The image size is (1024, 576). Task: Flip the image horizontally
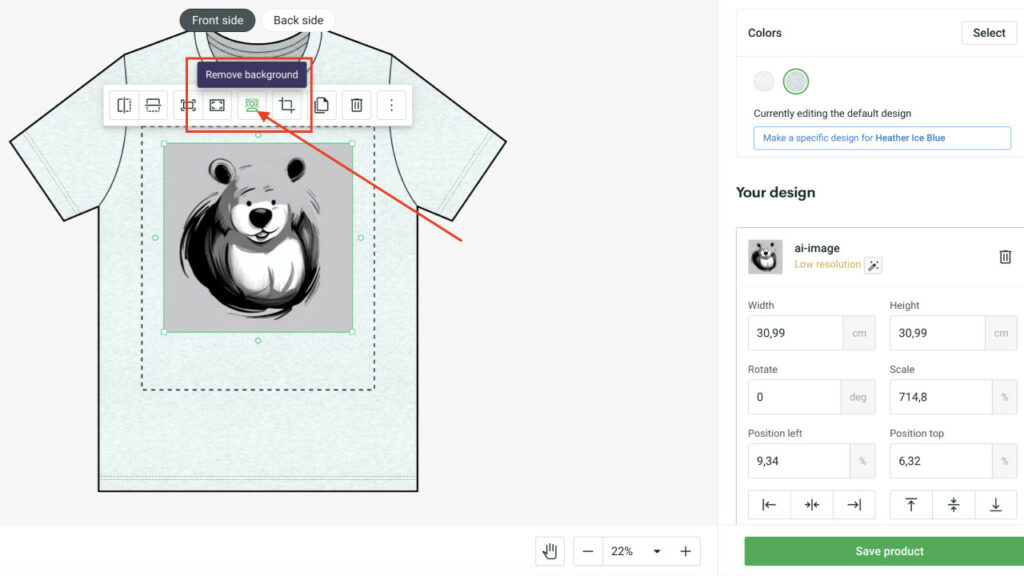coord(124,105)
